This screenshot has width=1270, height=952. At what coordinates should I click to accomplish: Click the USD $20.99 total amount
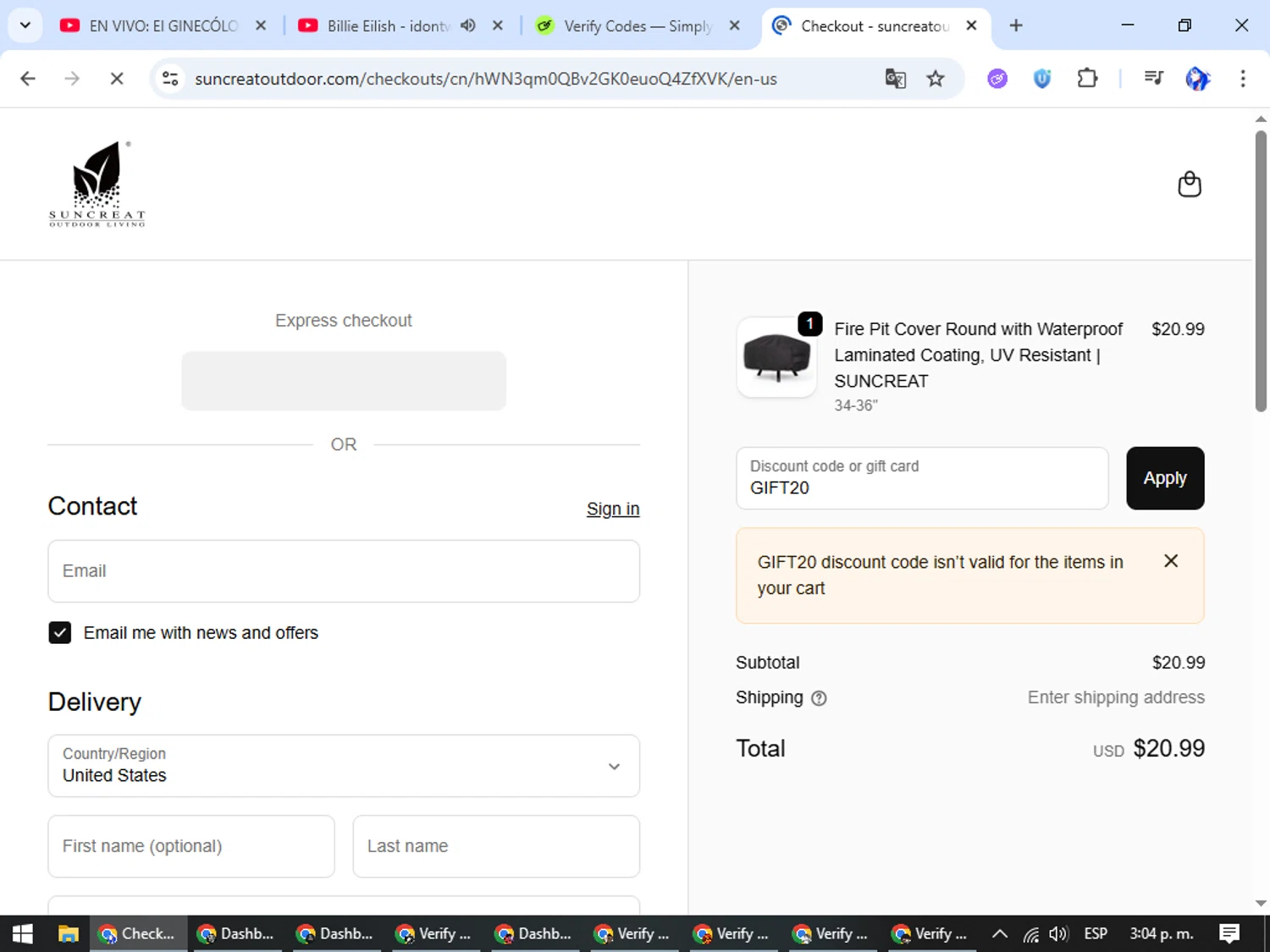tap(1149, 749)
